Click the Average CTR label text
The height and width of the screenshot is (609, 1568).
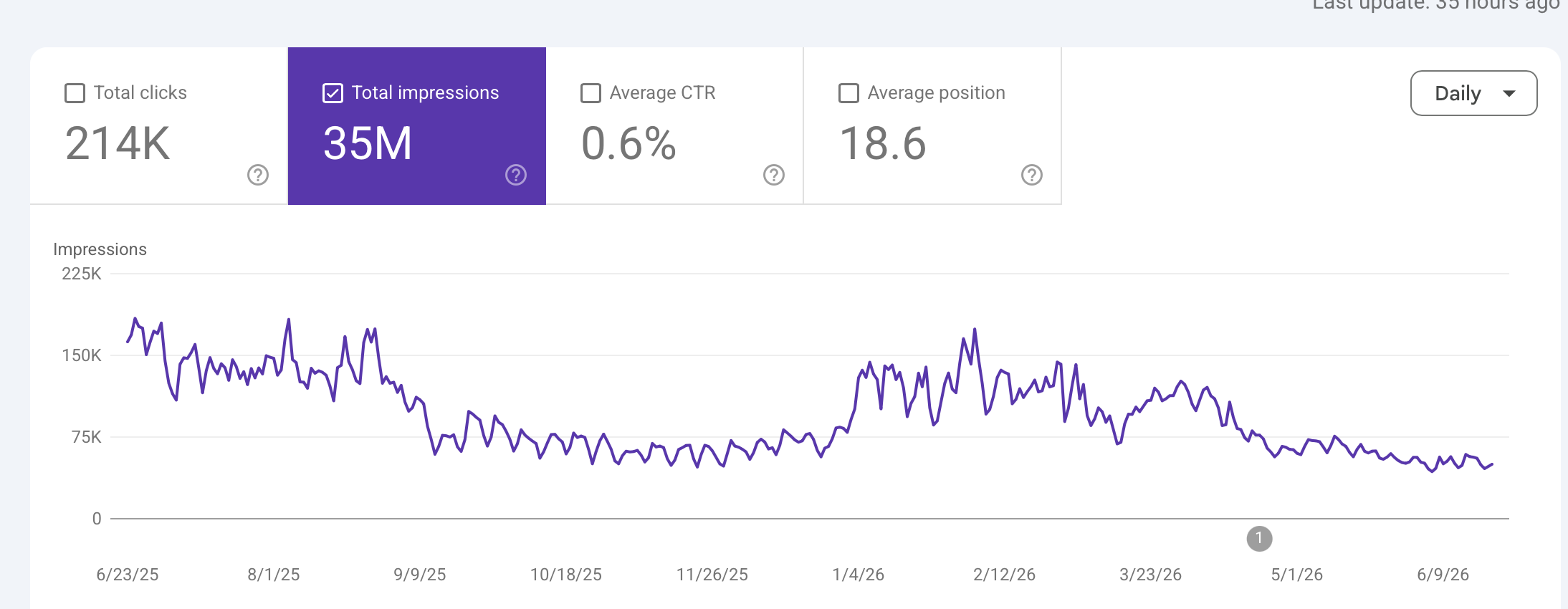(x=663, y=93)
